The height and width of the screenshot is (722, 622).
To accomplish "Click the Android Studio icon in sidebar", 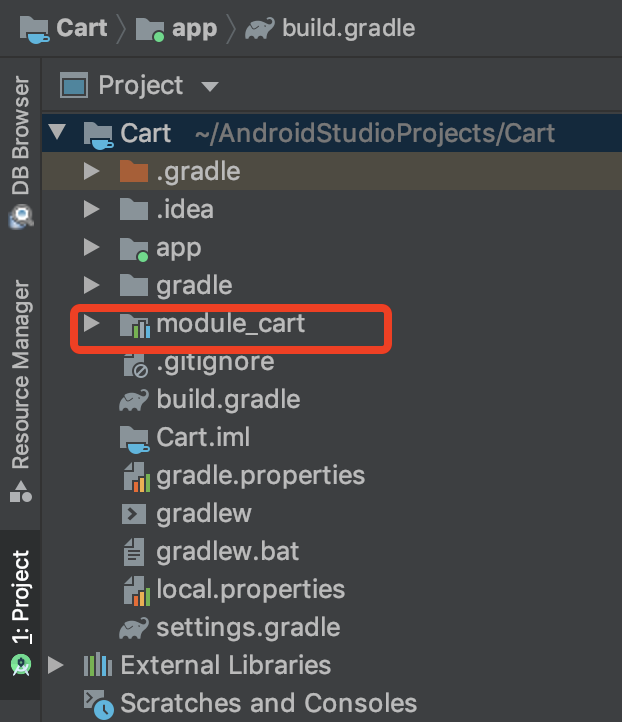I will click(x=21, y=665).
